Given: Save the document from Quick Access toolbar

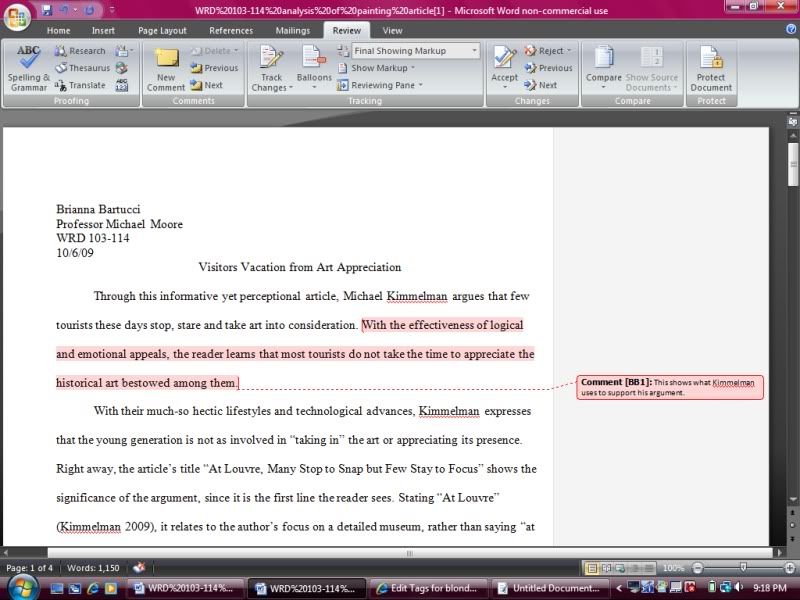Looking at the screenshot, I should click(47, 10).
